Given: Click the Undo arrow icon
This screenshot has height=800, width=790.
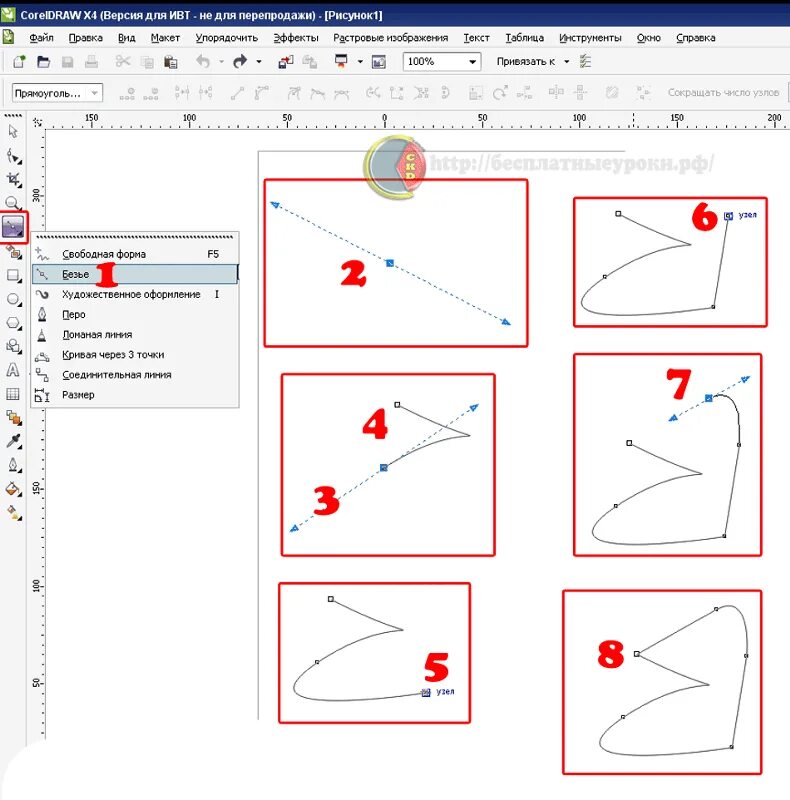Looking at the screenshot, I should (x=203, y=62).
